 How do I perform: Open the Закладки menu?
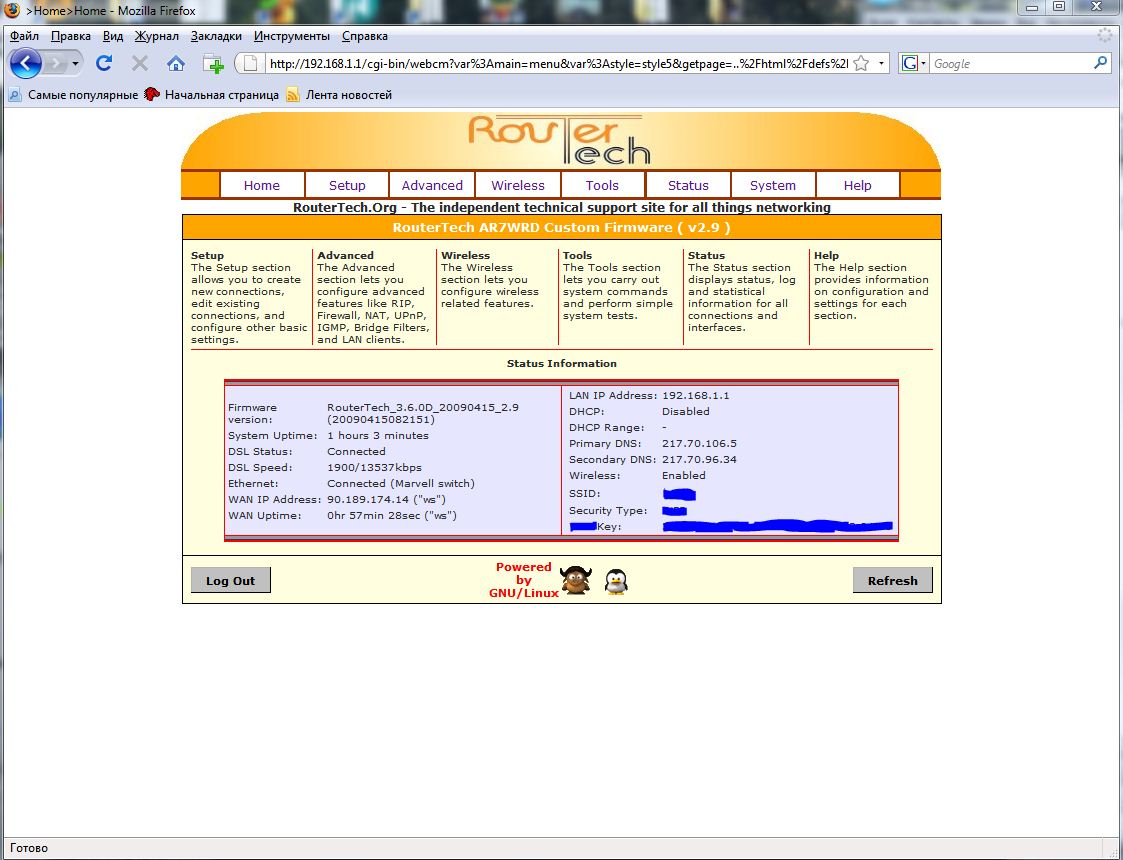(x=216, y=36)
